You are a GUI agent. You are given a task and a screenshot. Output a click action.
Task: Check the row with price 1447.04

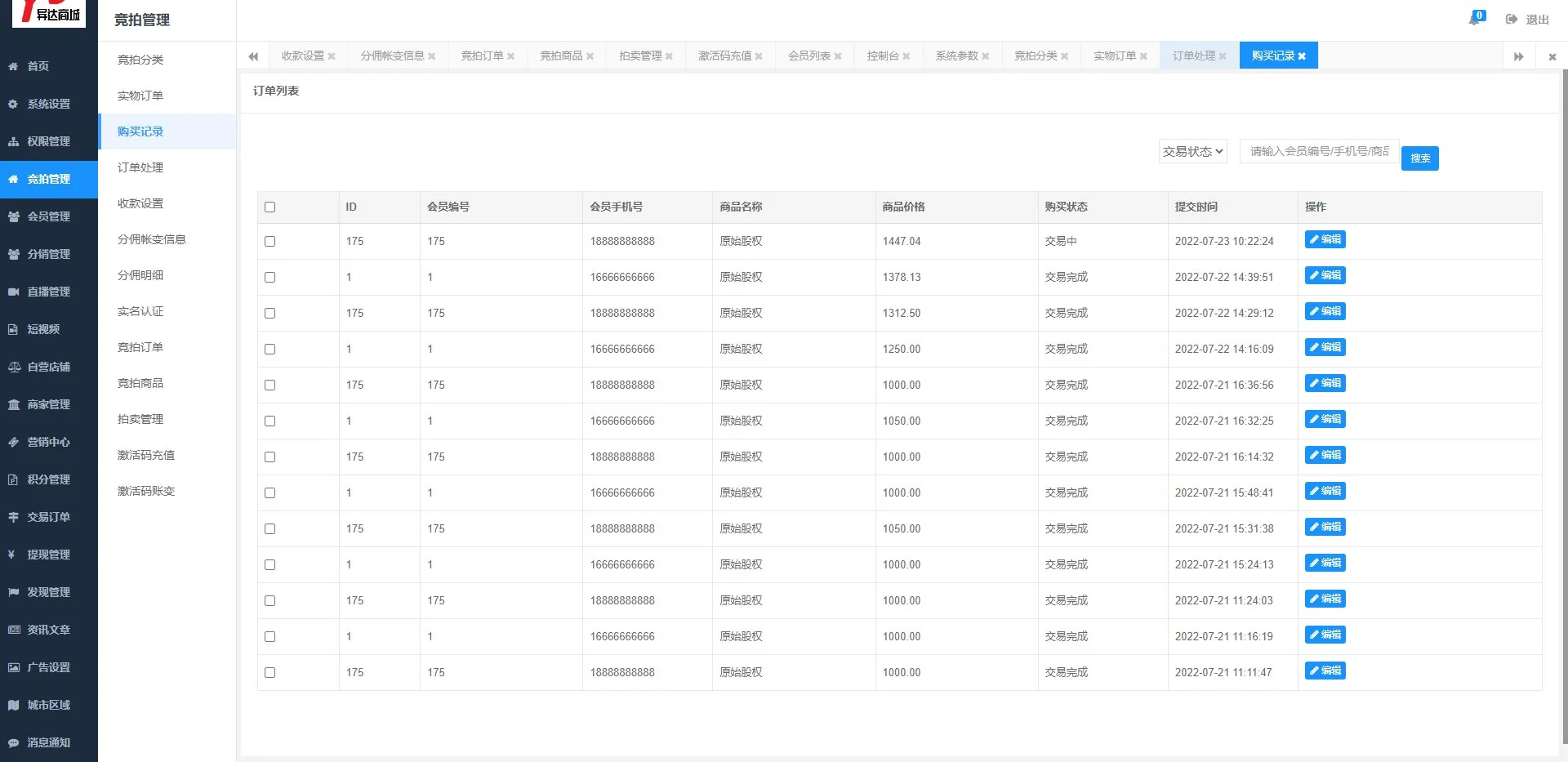(x=270, y=242)
